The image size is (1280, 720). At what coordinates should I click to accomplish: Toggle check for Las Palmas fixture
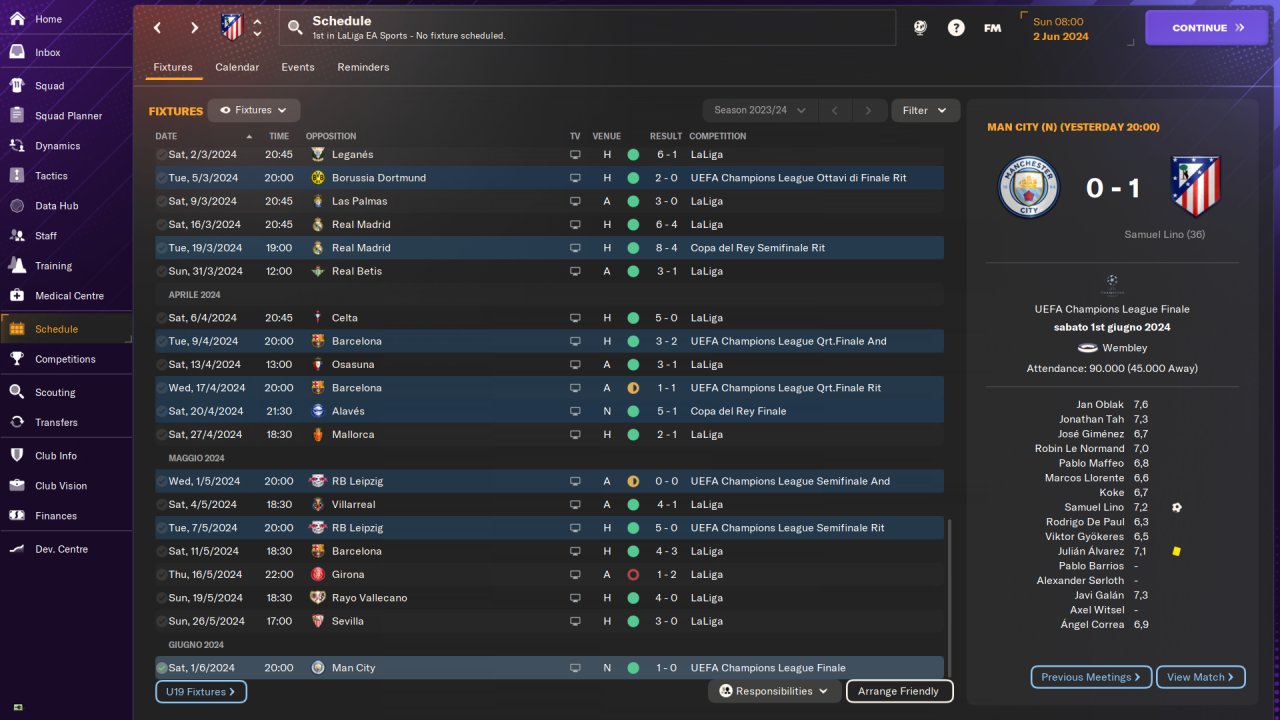161,201
